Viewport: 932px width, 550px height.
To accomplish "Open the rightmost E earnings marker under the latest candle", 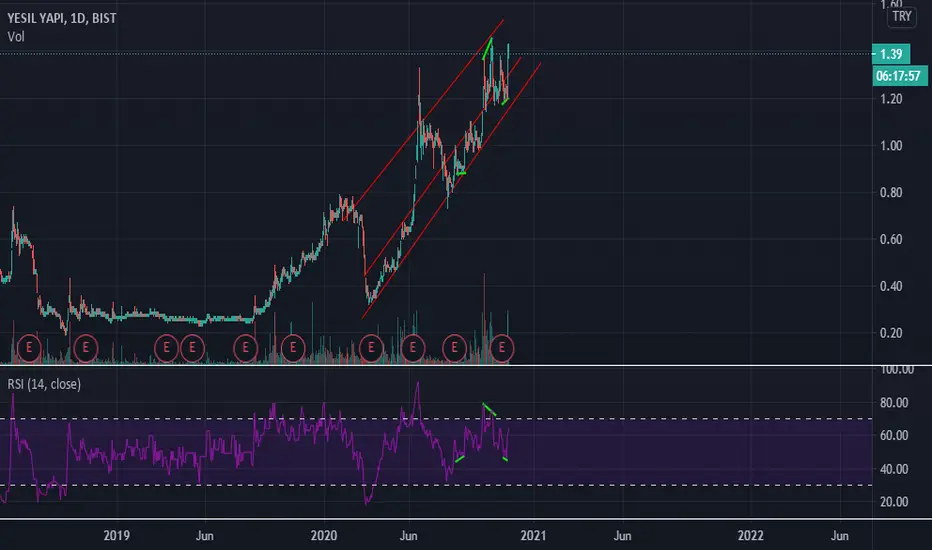I will point(502,348).
